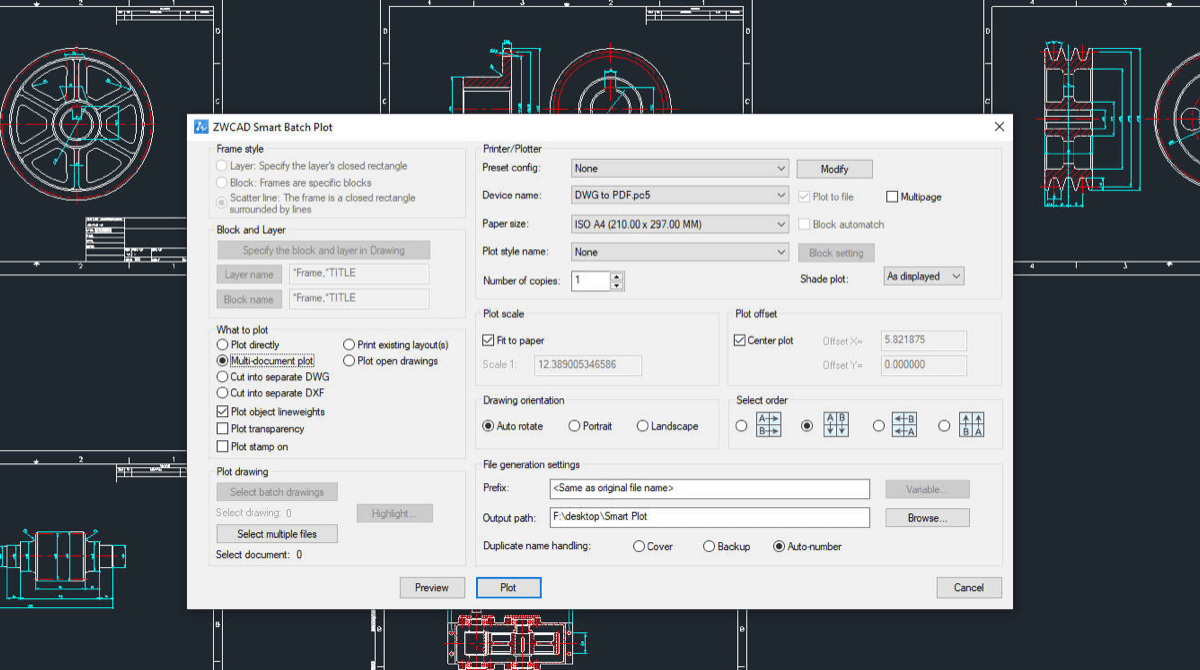Click the left-to-right row order icon
Viewport: 1200px width, 670px height.
[x=769, y=425]
